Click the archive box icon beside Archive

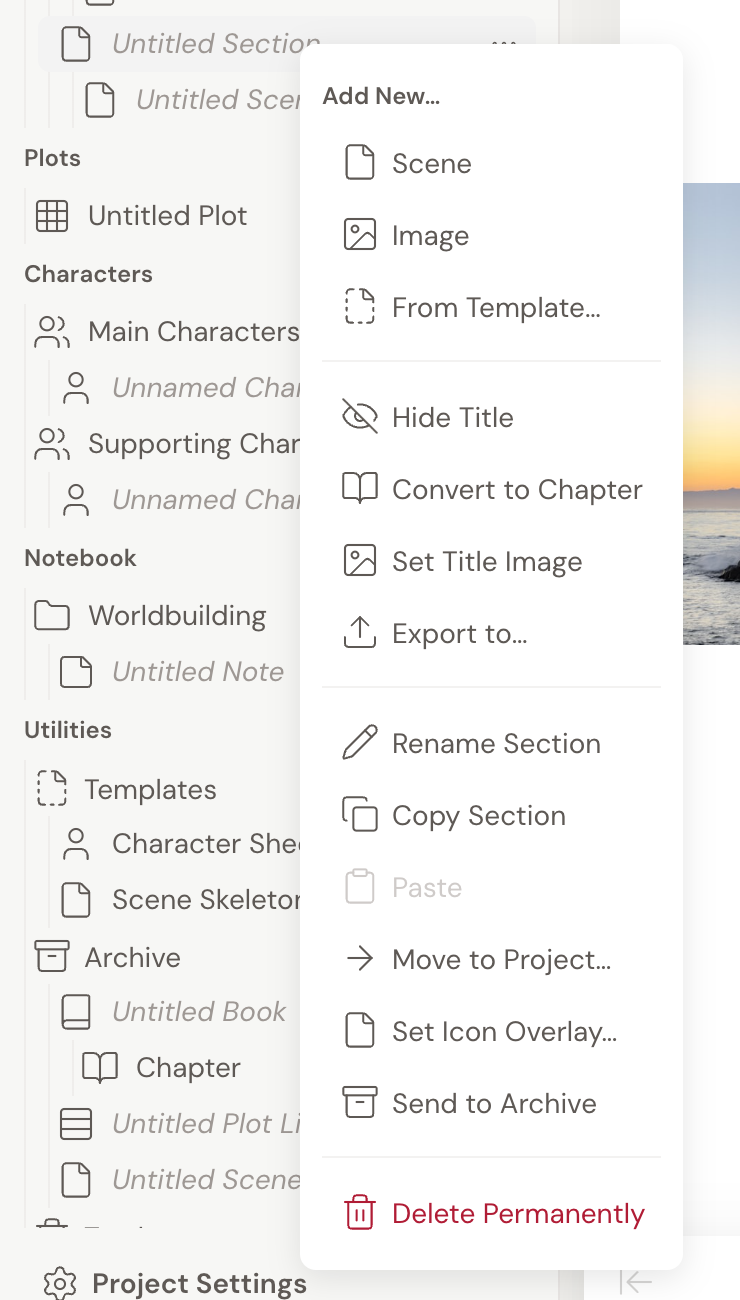pos(52,957)
